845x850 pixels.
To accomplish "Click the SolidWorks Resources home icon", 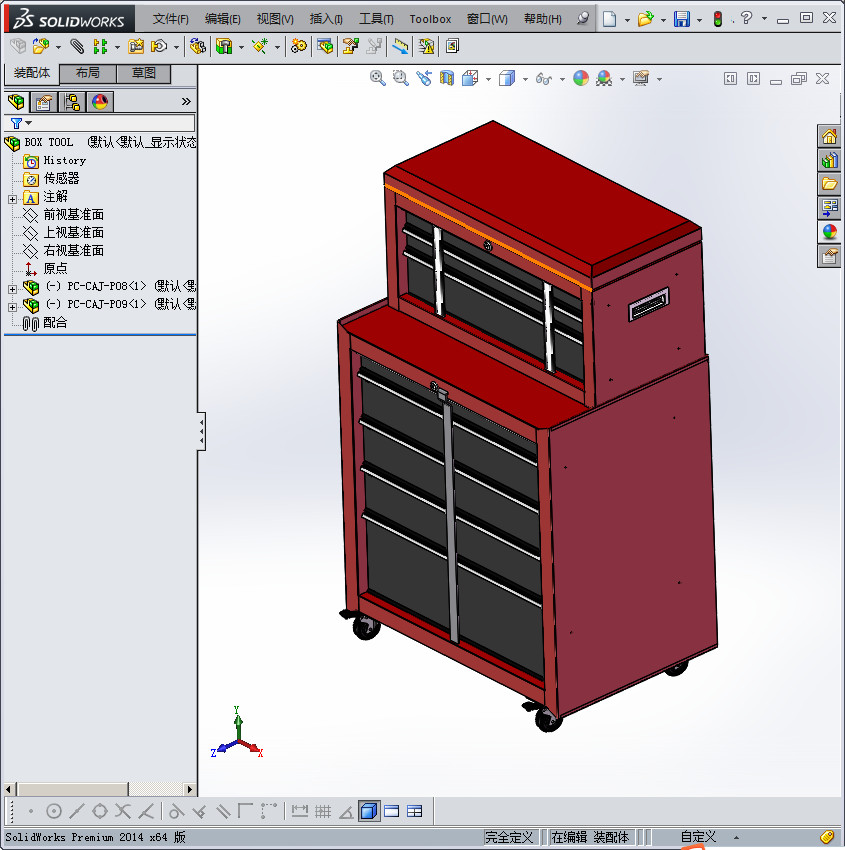I will click(x=829, y=137).
